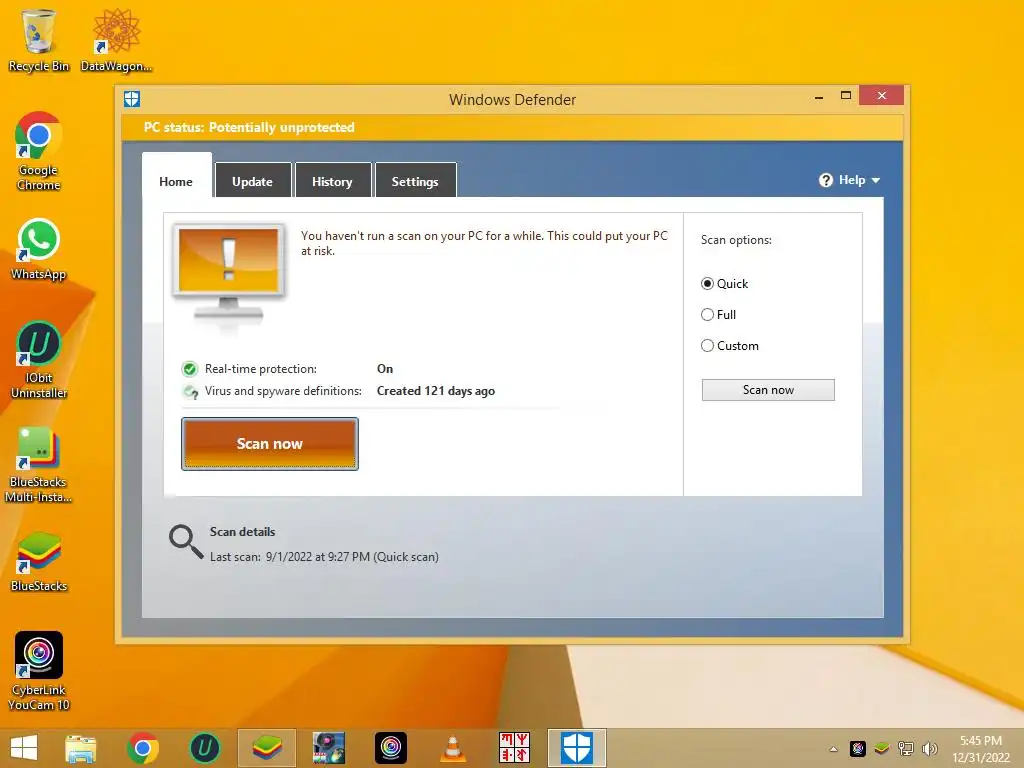The image size is (1024, 768).
Task: Open the red symbols app in taskbar
Action: coord(515,748)
